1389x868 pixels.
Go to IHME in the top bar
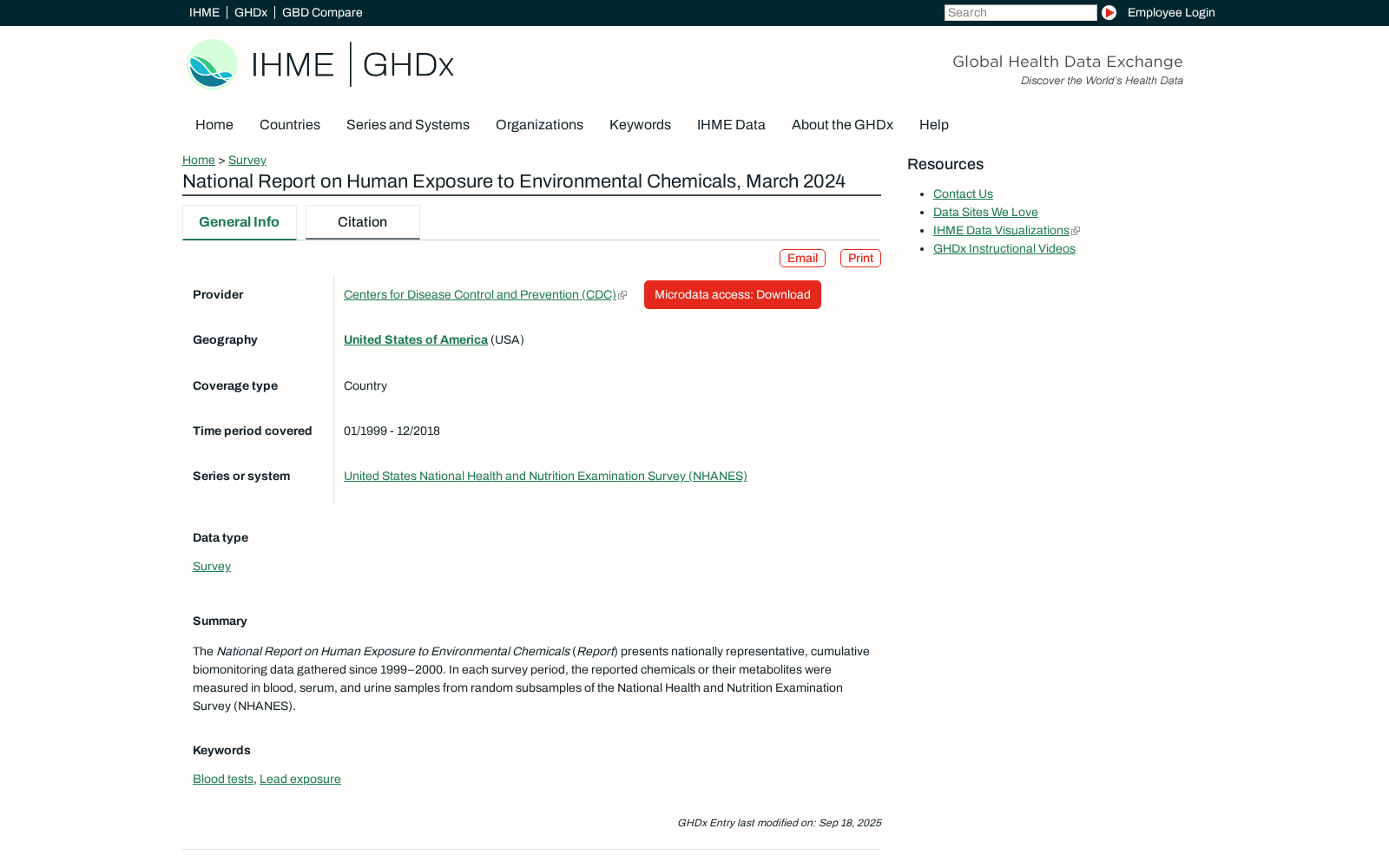[205, 12]
